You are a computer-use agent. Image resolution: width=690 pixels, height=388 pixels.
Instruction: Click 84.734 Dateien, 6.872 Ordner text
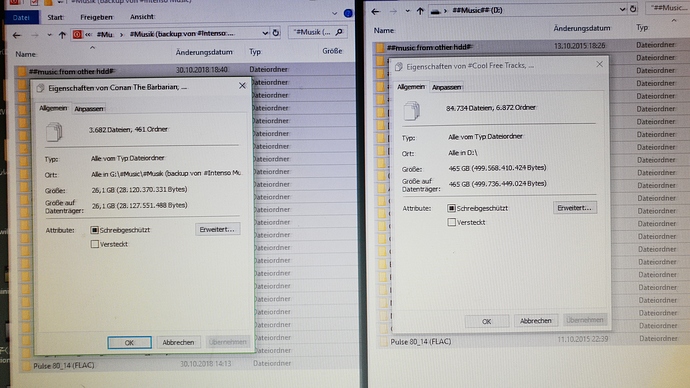491,108
